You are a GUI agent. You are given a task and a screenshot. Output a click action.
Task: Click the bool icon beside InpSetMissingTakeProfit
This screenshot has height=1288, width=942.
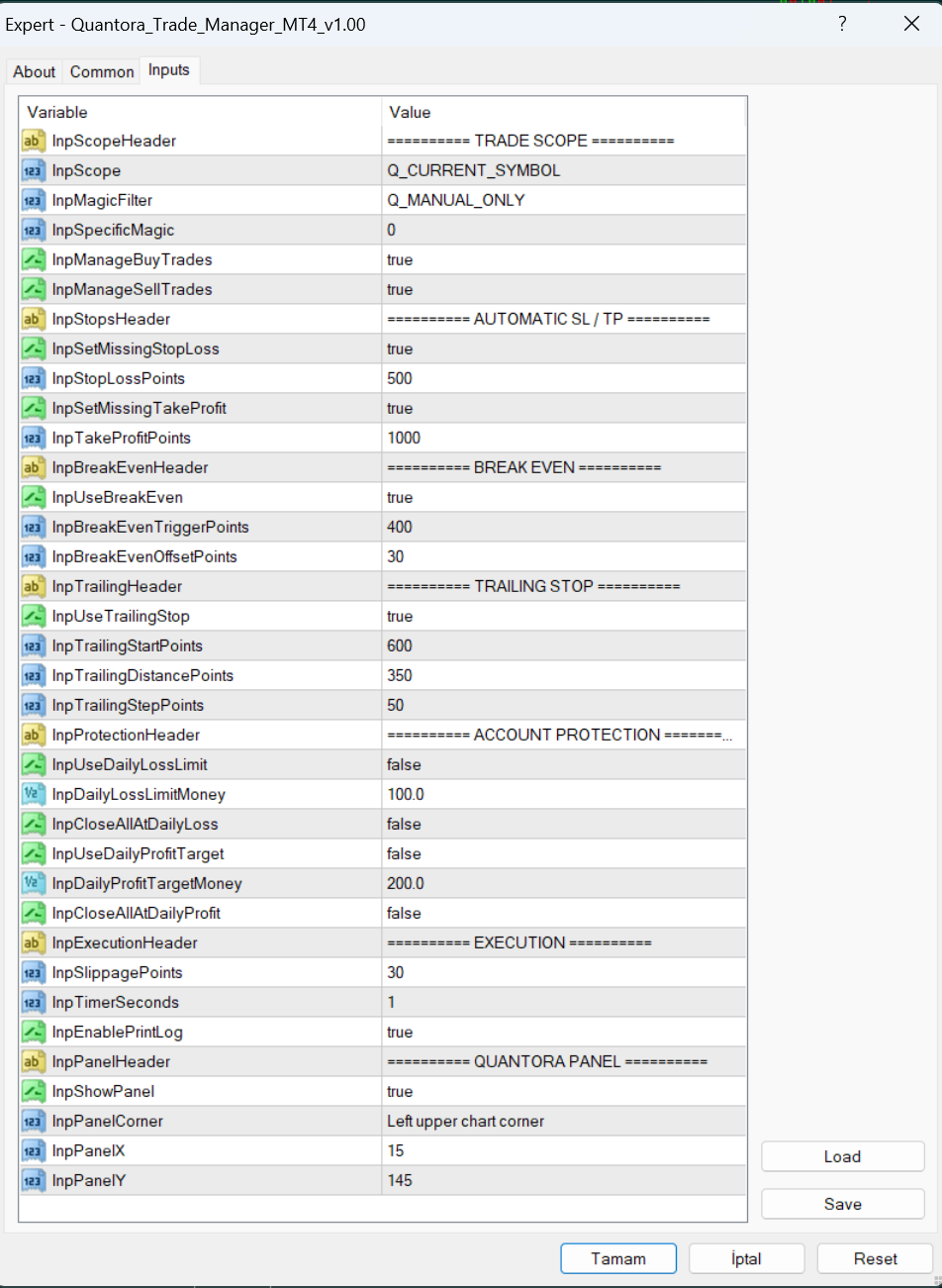(34, 408)
